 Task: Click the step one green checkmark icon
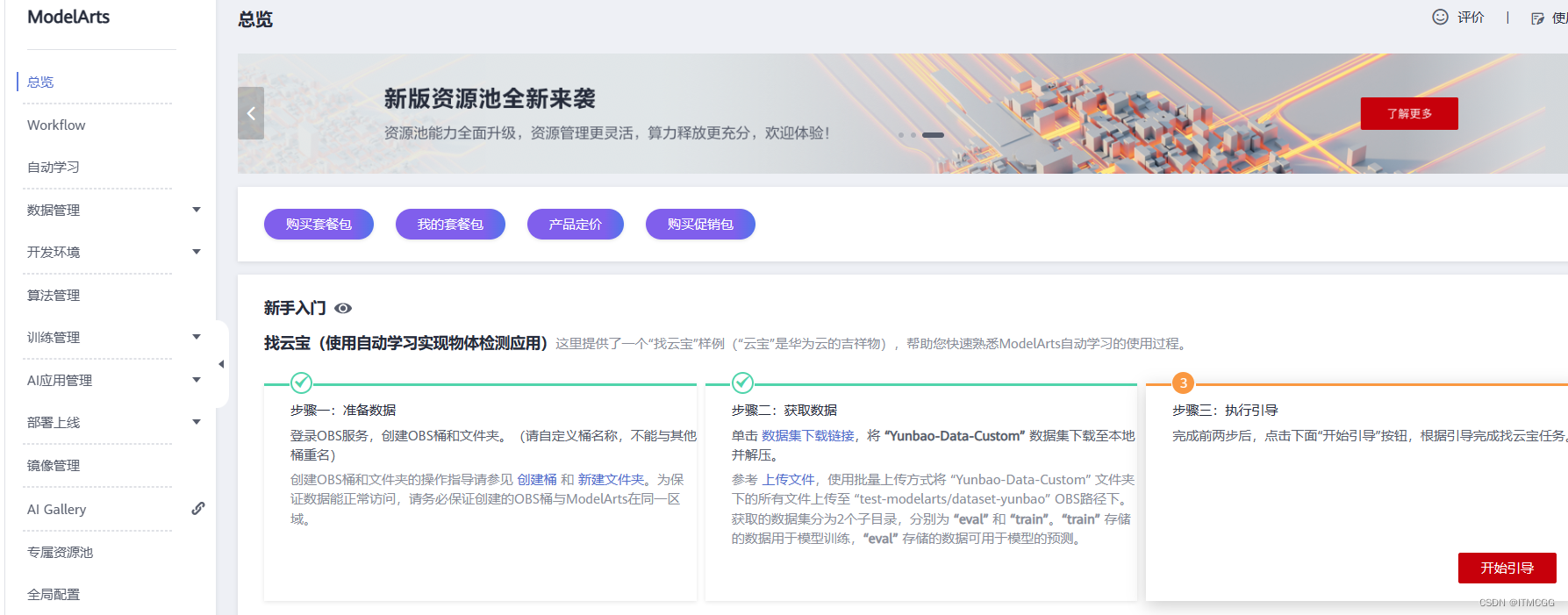pyautogui.click(x=301, y=383)
